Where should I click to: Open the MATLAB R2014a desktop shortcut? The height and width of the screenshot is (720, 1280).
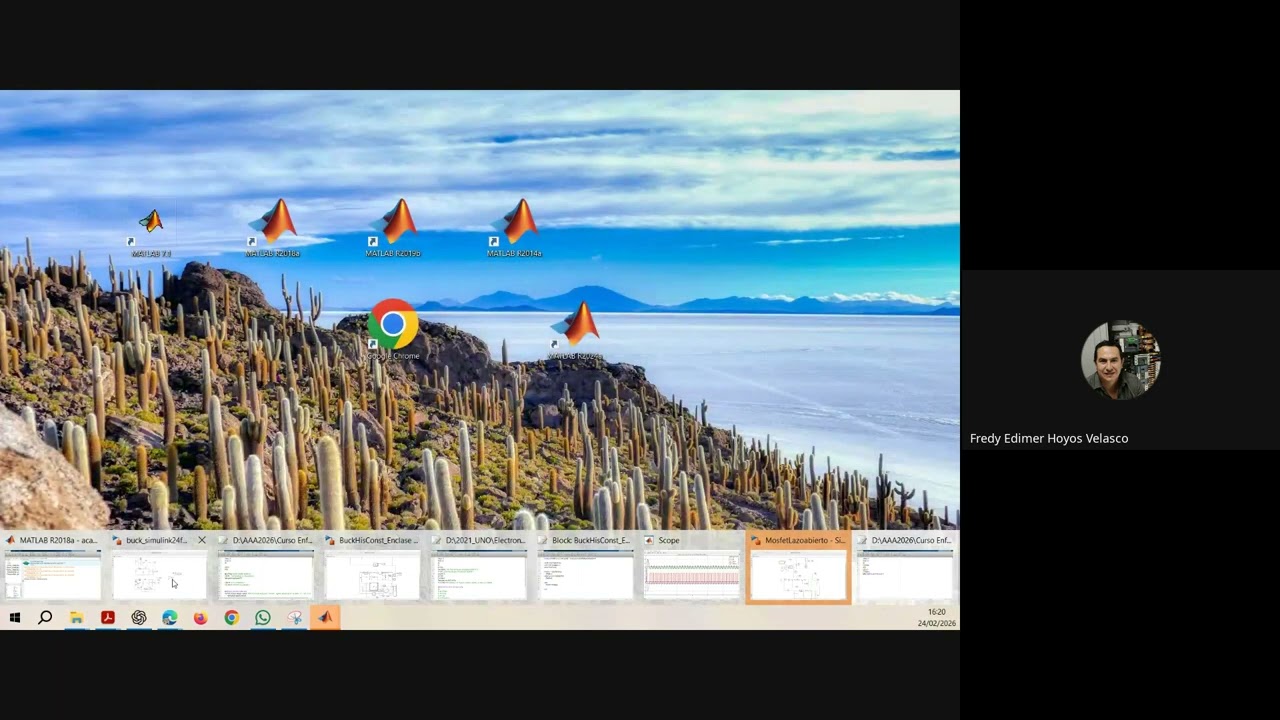[x=515, y=228]
